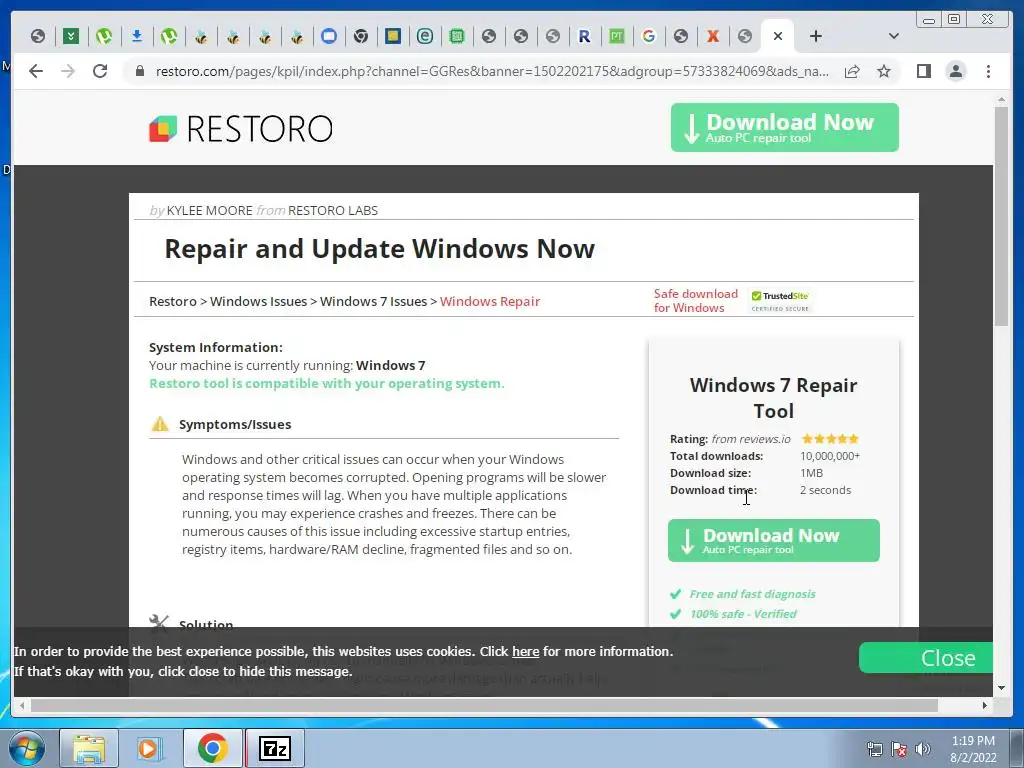Open the Windows Issues breadcrumb link

pyautogui.click(x=258, y=302)
